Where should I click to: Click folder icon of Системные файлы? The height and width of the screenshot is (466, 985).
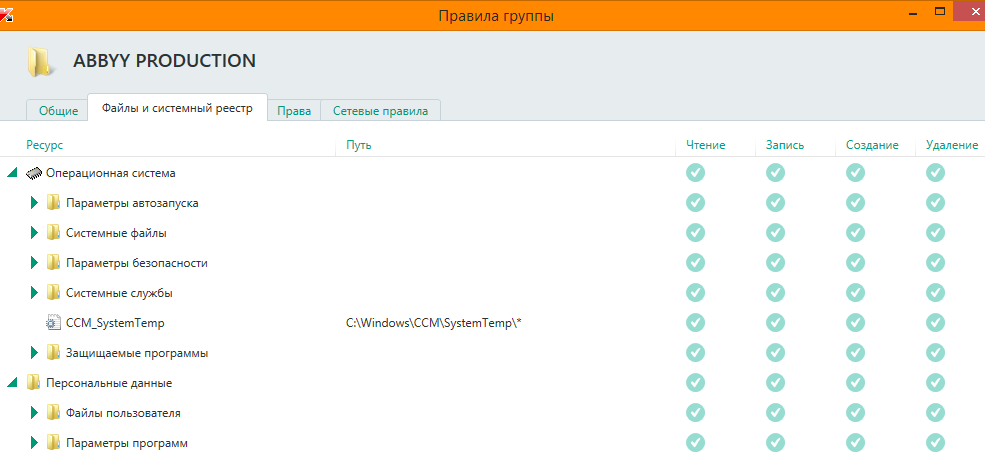pyautogui.click(x=53, y=233)
